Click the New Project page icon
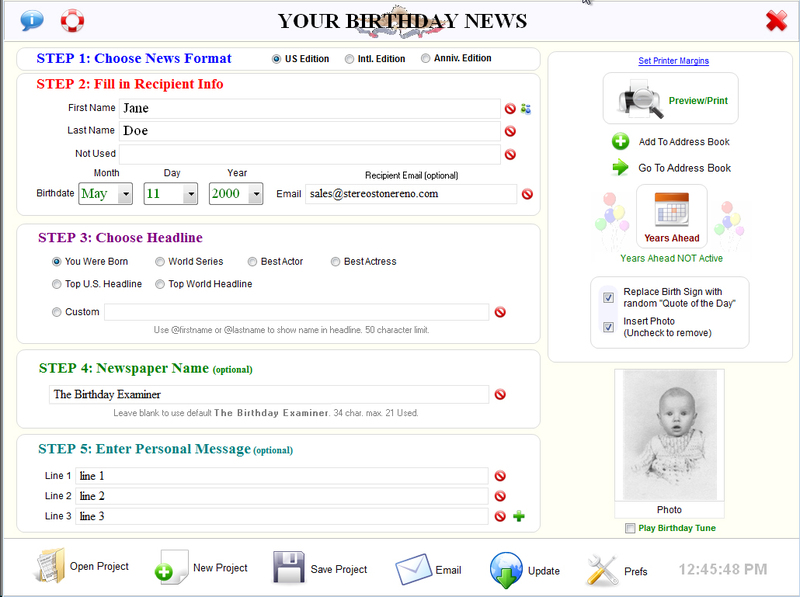The image size is (800, 597). 171,567
